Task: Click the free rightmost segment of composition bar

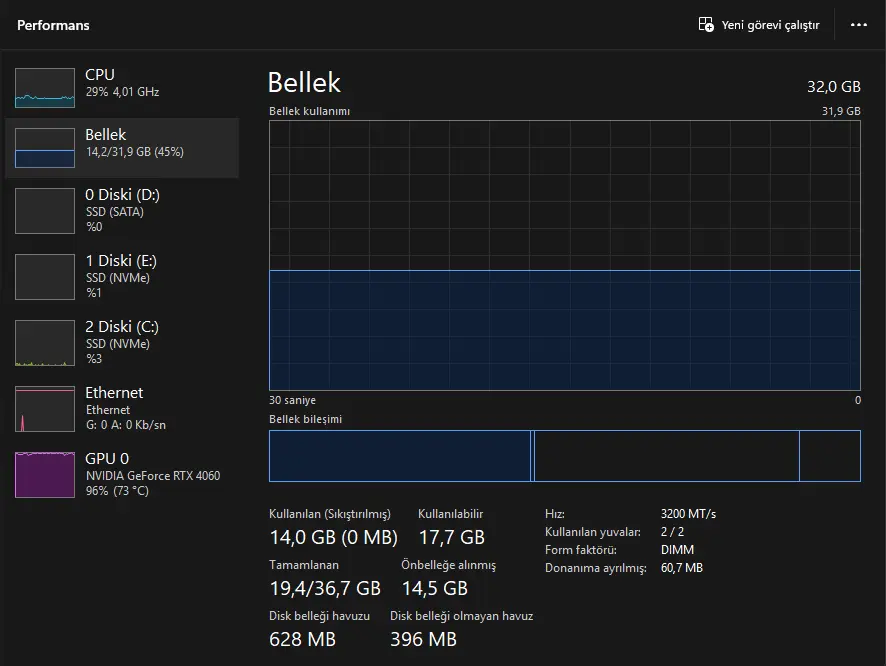Action: [x=830, y=456]
